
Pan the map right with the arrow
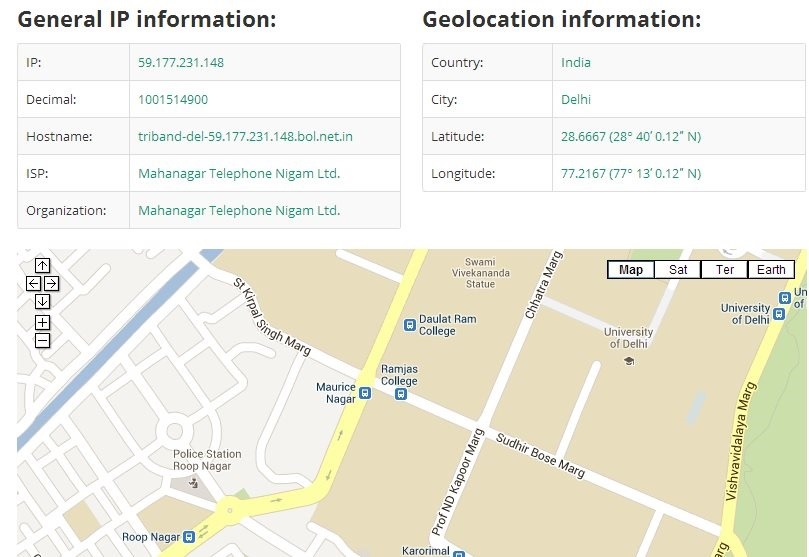click(x=51, y=283)
